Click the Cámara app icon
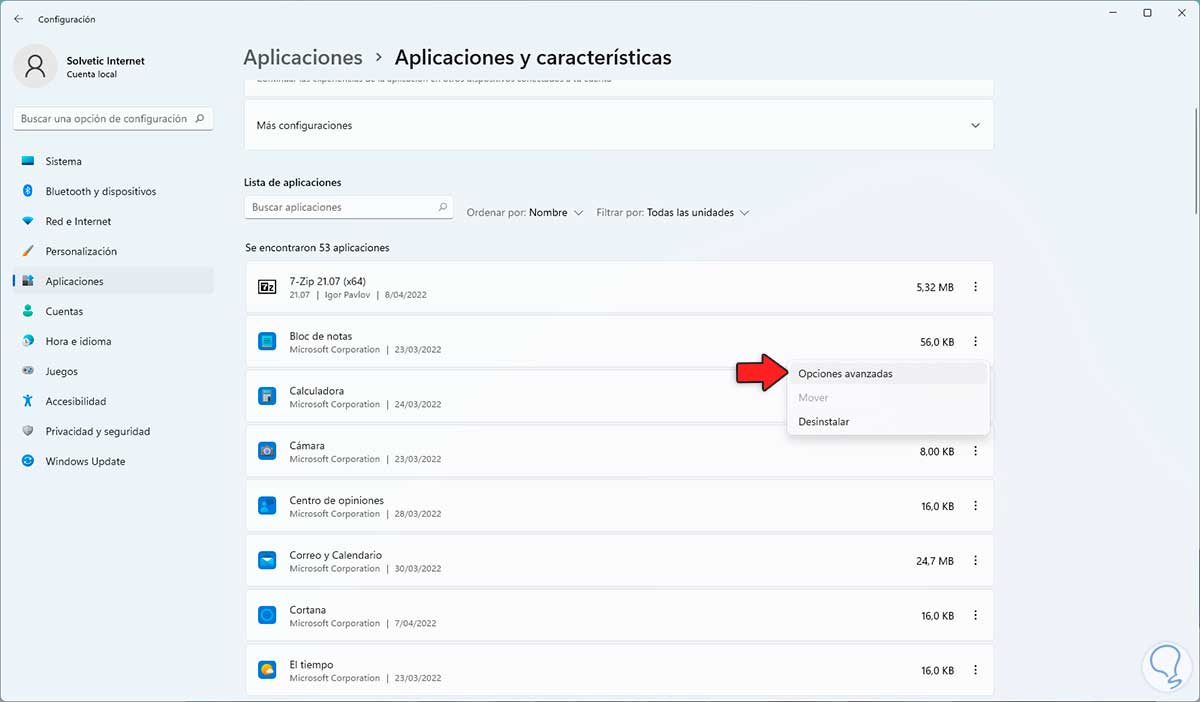Screen dimensions: 1200x702 [x=267, y=451]
